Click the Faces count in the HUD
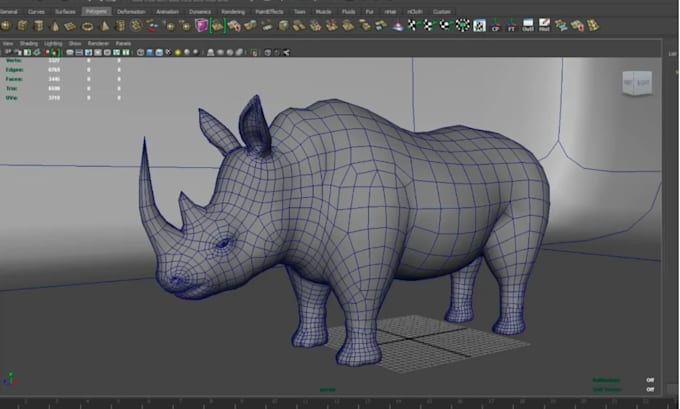 [x=54, y=79]
